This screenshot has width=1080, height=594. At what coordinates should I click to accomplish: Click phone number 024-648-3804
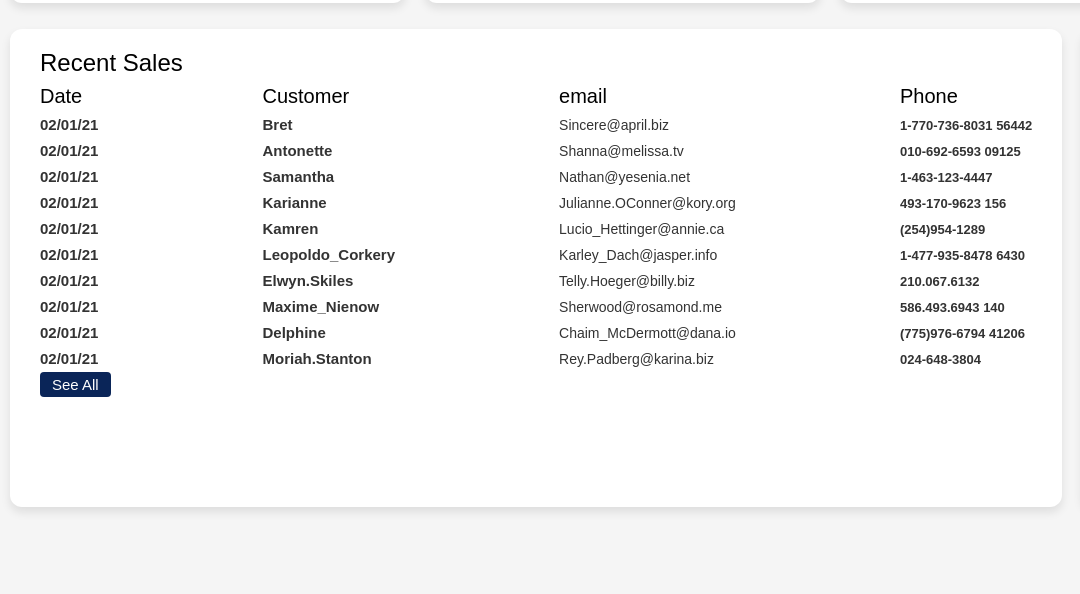pos(940,359)
